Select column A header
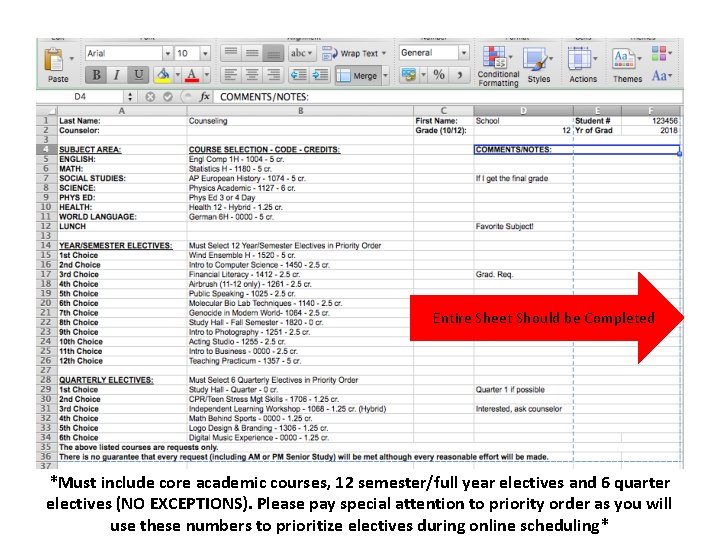The width and height of the screenshot is (720, 540). click(122, 111)
